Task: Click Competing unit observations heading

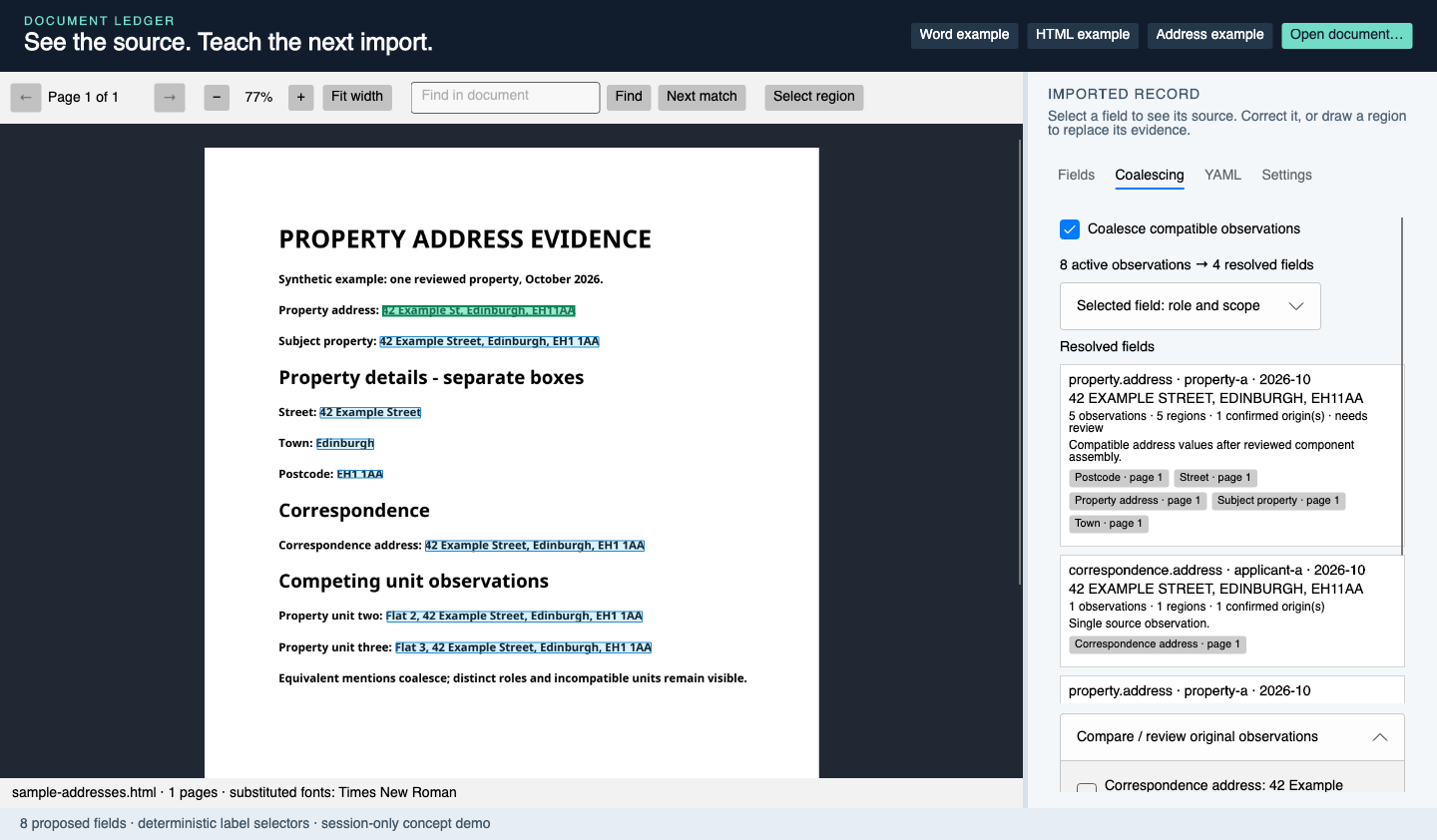Action: 413,582
